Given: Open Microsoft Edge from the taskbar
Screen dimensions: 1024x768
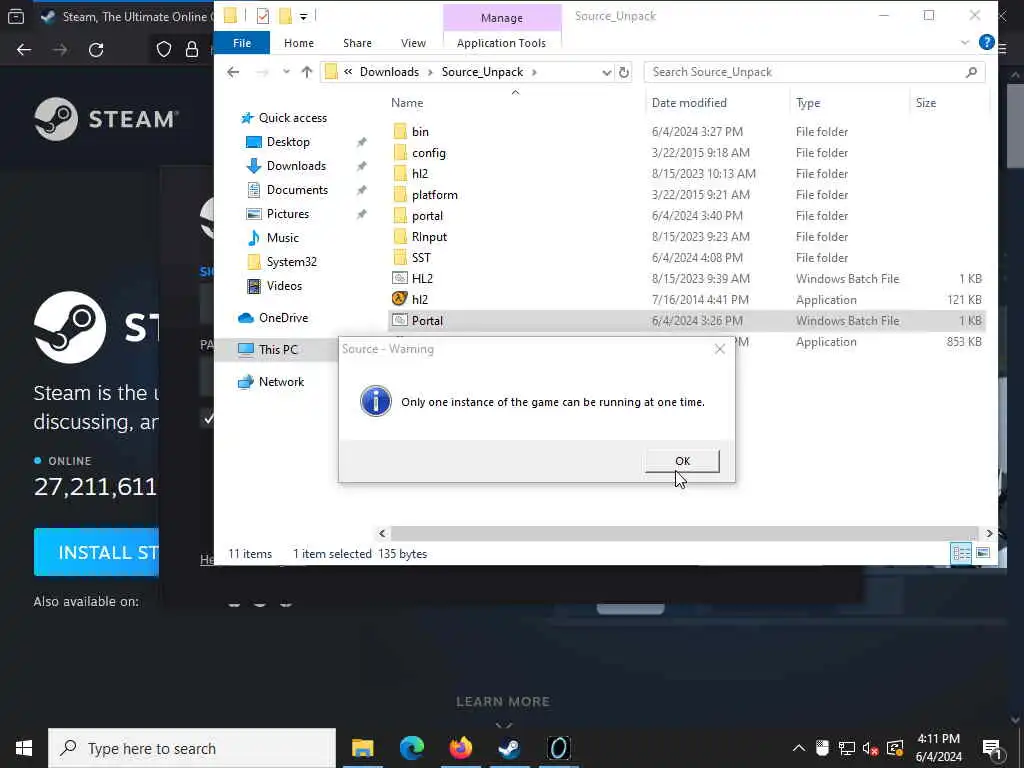Looking at the screenshot, I should (x=411, y=748).
